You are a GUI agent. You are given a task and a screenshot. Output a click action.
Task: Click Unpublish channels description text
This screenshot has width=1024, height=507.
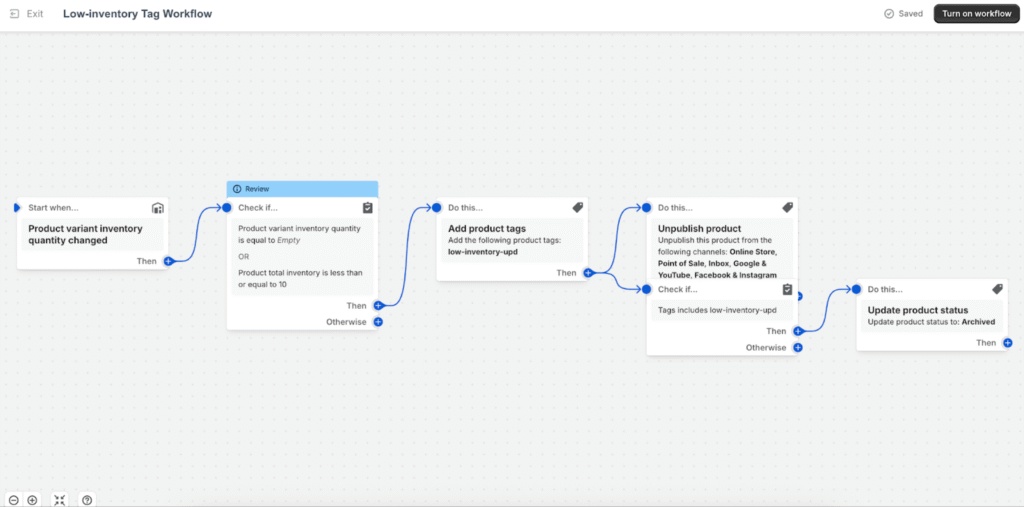pos(718,257)
